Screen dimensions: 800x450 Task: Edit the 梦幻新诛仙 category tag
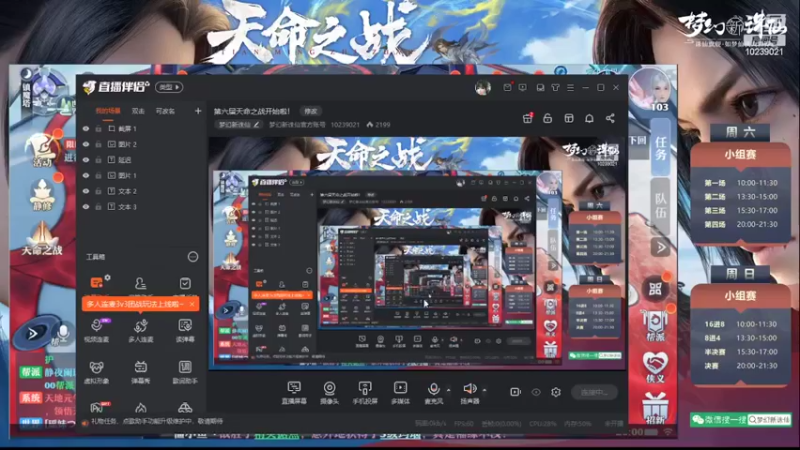(239, 124)
